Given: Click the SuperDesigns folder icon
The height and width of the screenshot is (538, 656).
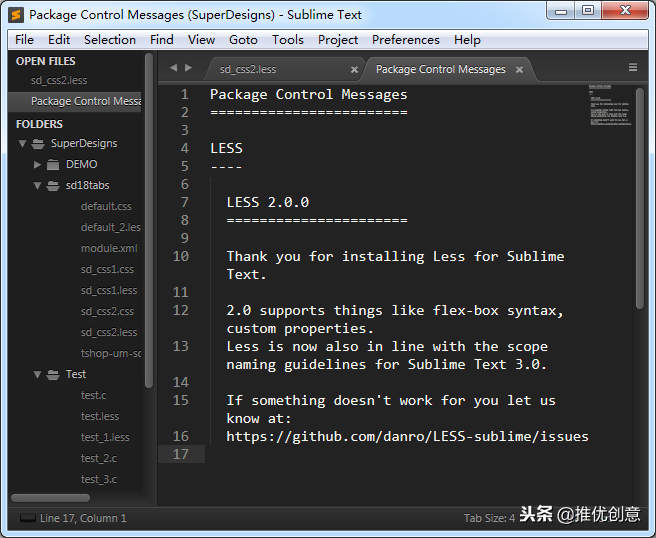Looking at the screenshot, I should (x=38, y=143).
